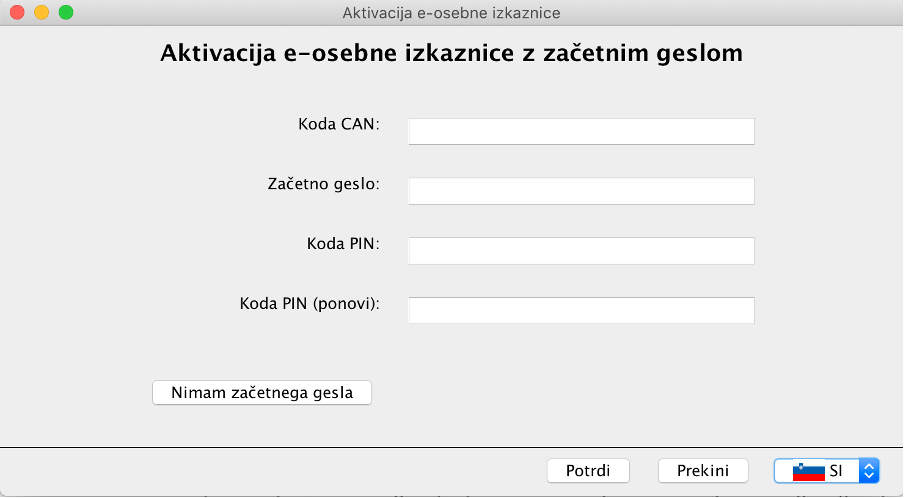Screen dimensions: 904x498
Task: Minimize the window with the yellow button
Action: pyautogui.click(x=42, y=12)
